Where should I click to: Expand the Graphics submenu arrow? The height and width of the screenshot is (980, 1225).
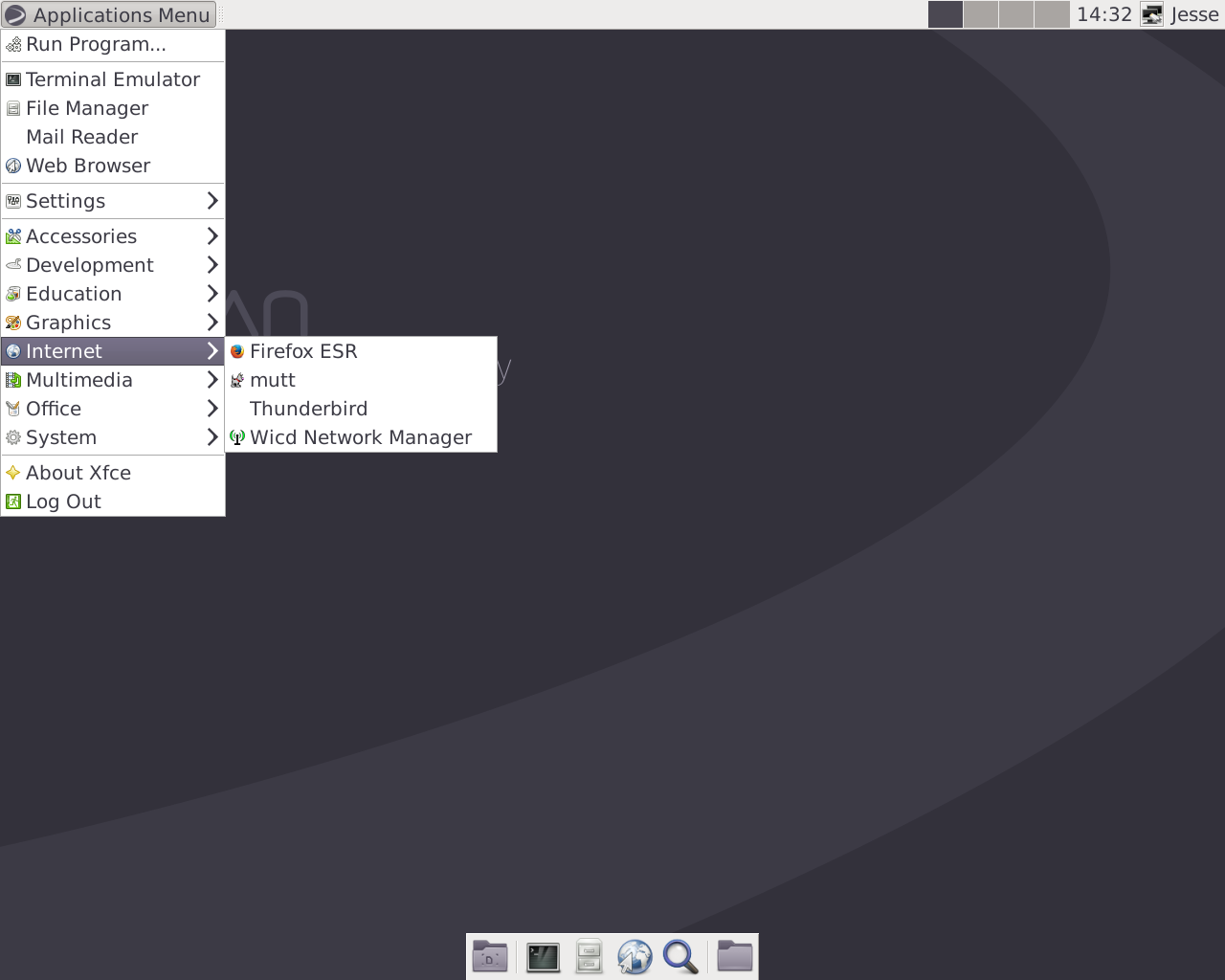tap(212, 323)
